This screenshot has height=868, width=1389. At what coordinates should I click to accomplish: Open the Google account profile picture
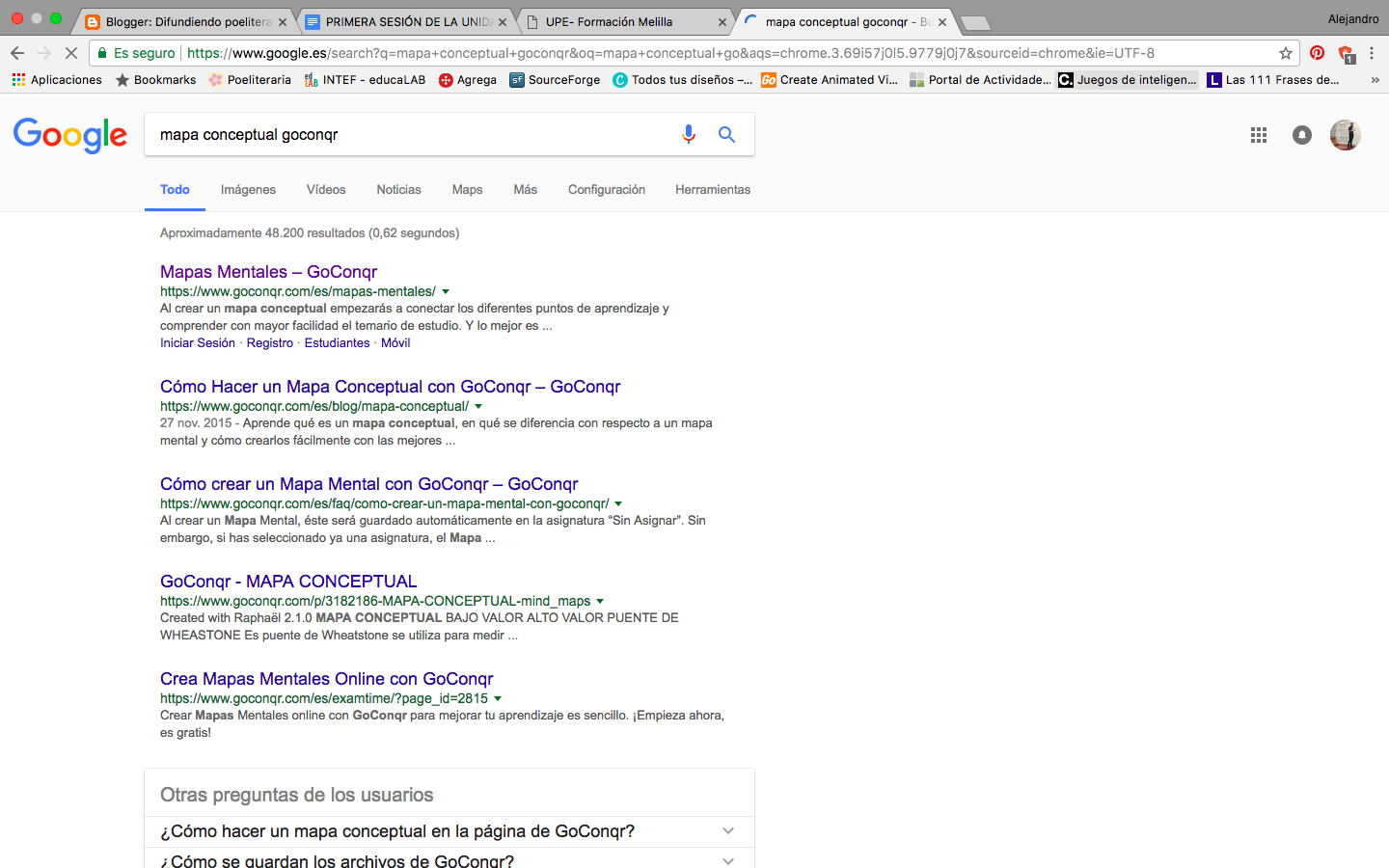1345,135
